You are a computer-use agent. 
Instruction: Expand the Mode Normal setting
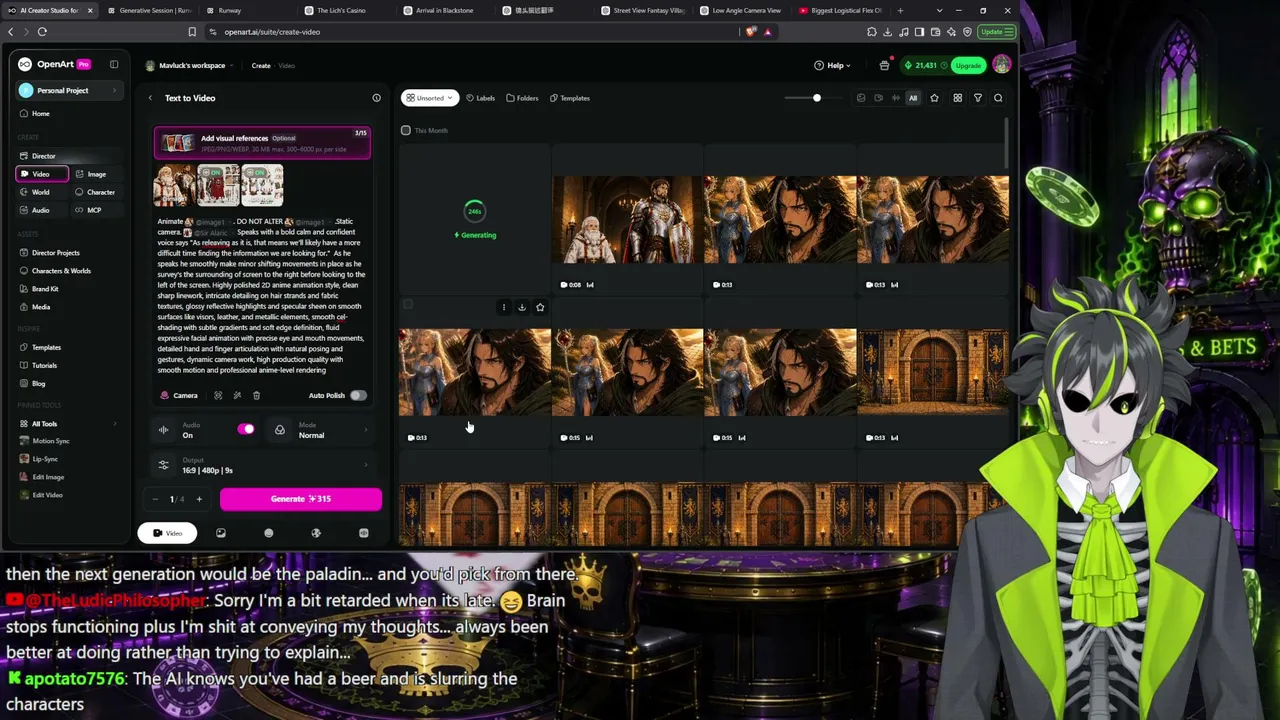pyautogui.click(x=320, y=430)
